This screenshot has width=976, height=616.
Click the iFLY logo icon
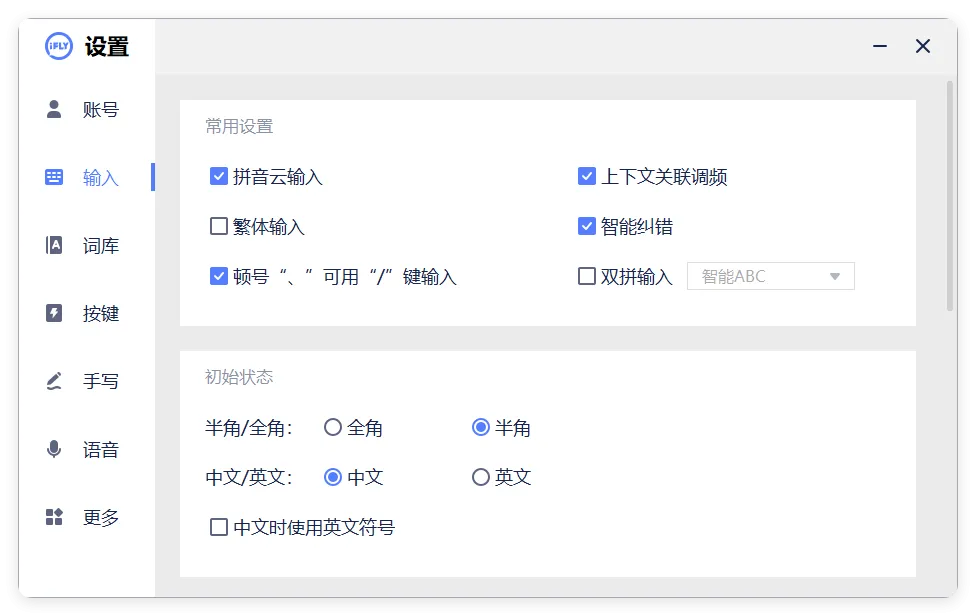click(59, 46)
